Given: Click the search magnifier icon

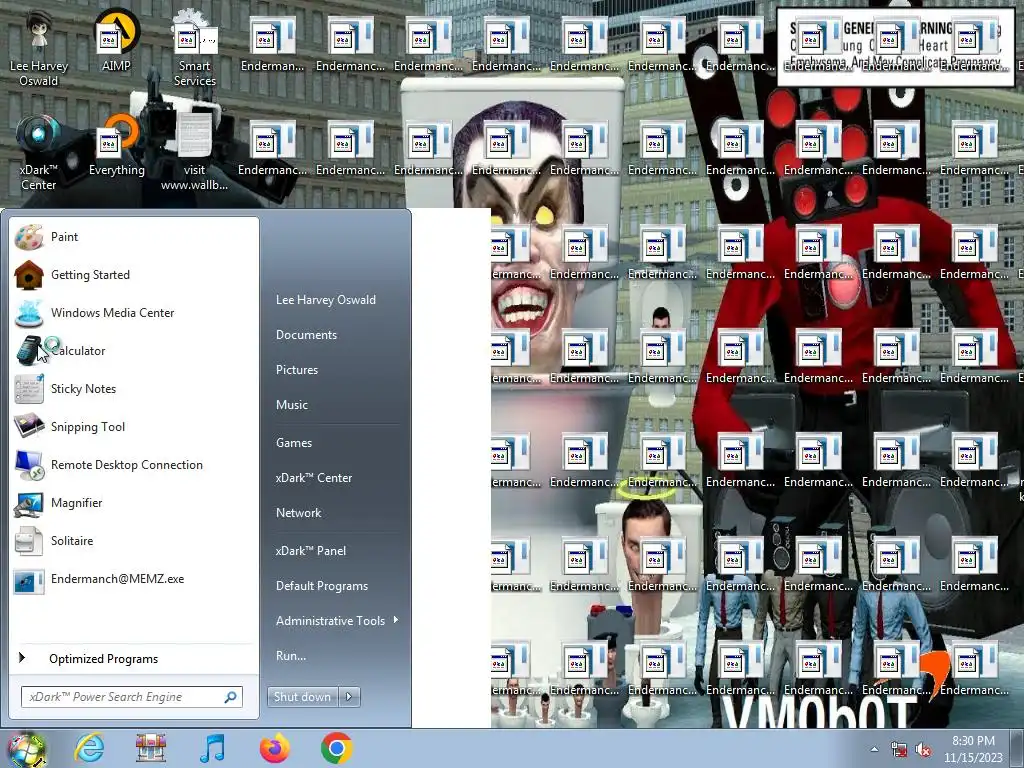Looking at the screenshot, I should 231,697.
